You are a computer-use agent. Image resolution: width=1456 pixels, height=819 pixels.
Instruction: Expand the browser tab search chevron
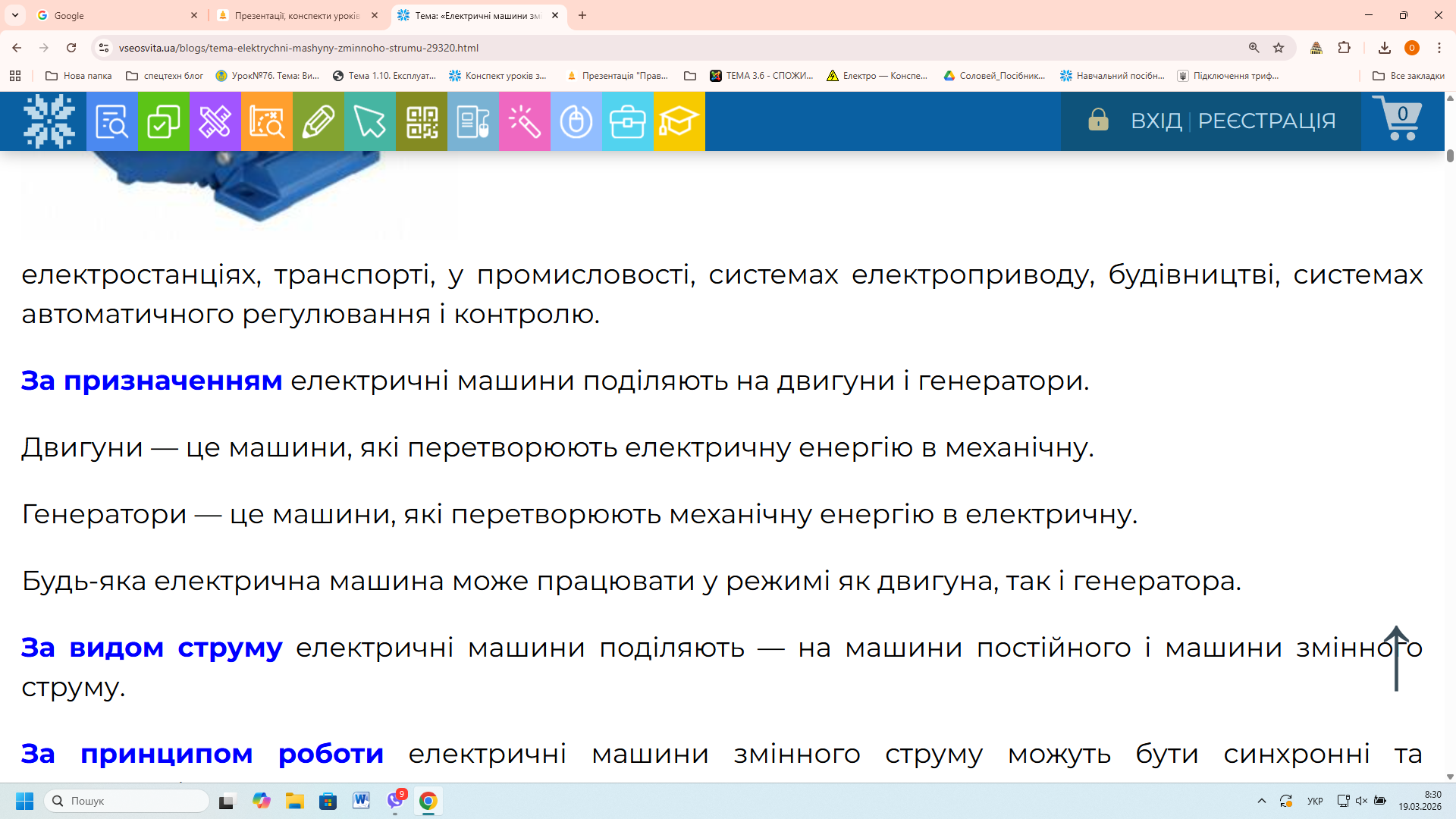(15, 15)
